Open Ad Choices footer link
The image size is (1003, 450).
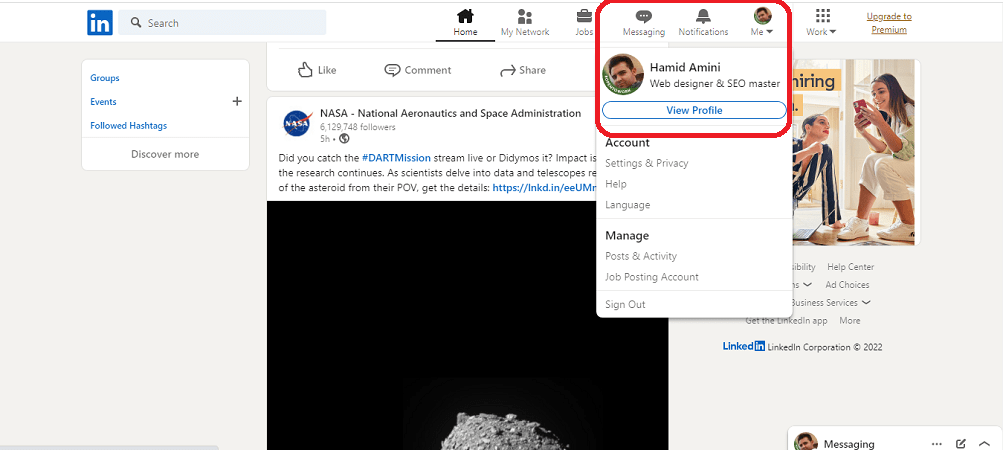tap(847, 285)
